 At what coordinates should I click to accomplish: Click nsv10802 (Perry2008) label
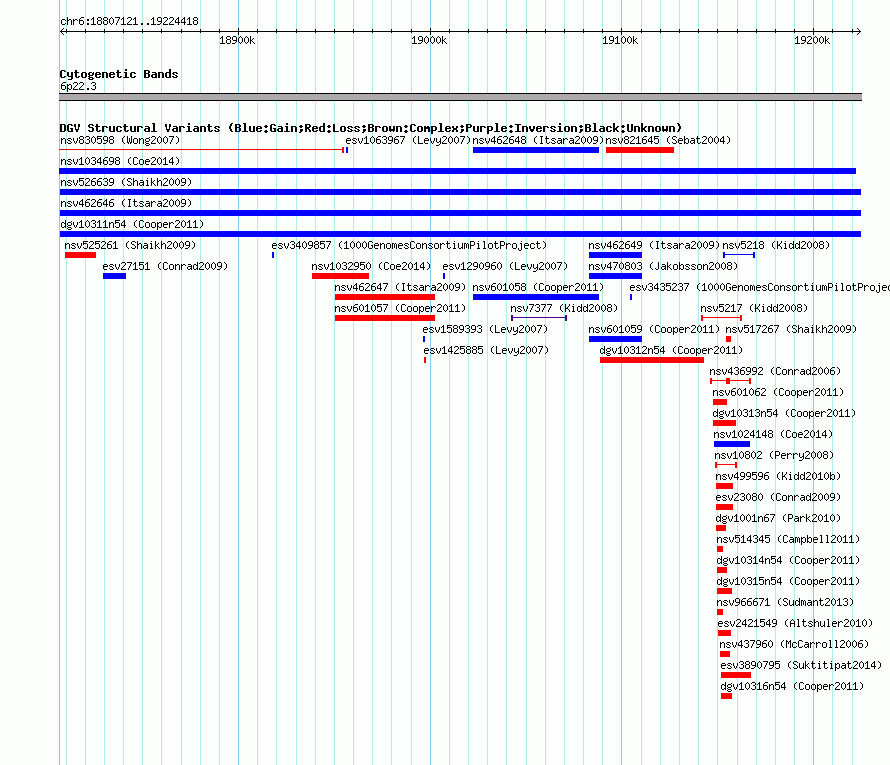774,455
